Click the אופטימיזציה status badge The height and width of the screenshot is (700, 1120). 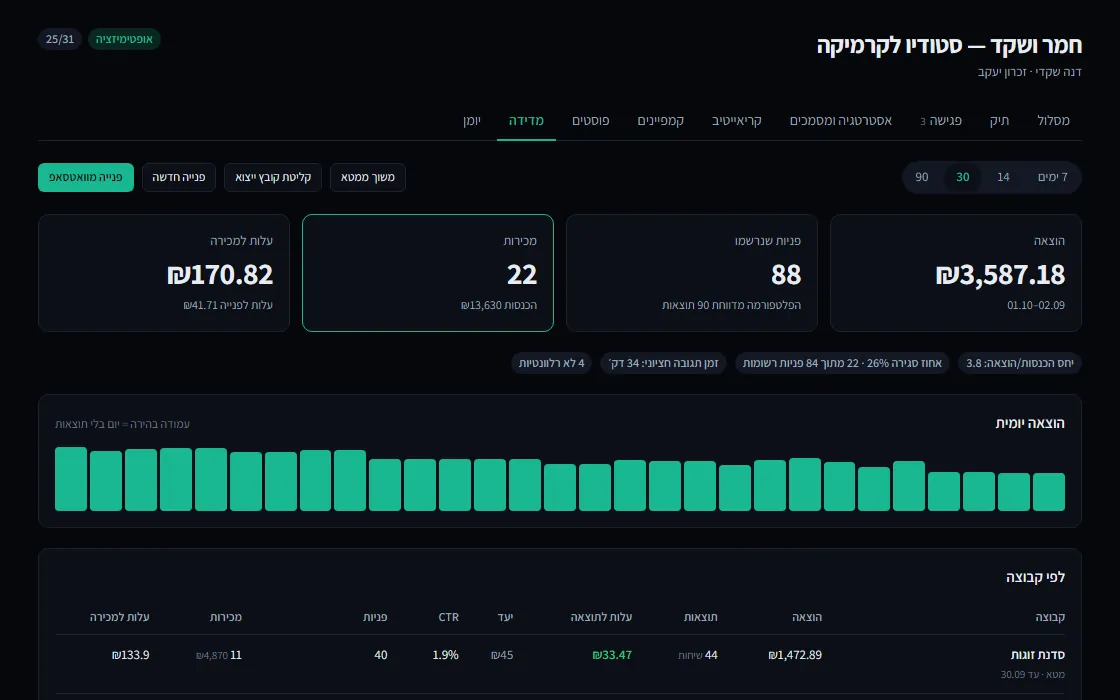point(124,39)
